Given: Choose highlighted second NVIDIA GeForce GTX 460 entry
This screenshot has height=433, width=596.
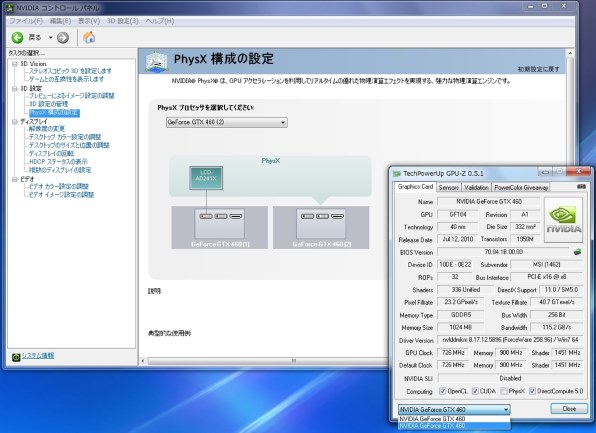Looking at the screenshot, I should pyautogui.click(x=454, y=426).
